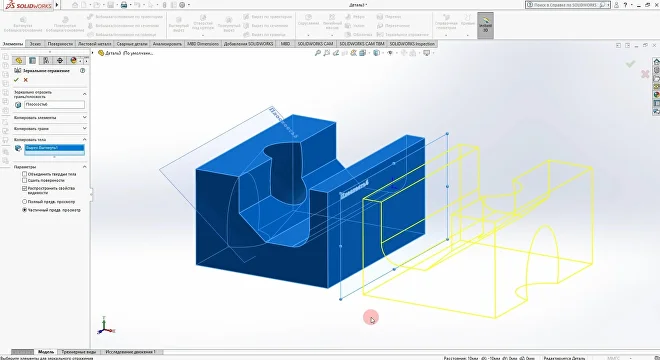Image resolution: width=660 pixels, height=360 pixels.
Task: Click the Zoom to Fit magnifier icon
Action: click(x=318, y=53)
